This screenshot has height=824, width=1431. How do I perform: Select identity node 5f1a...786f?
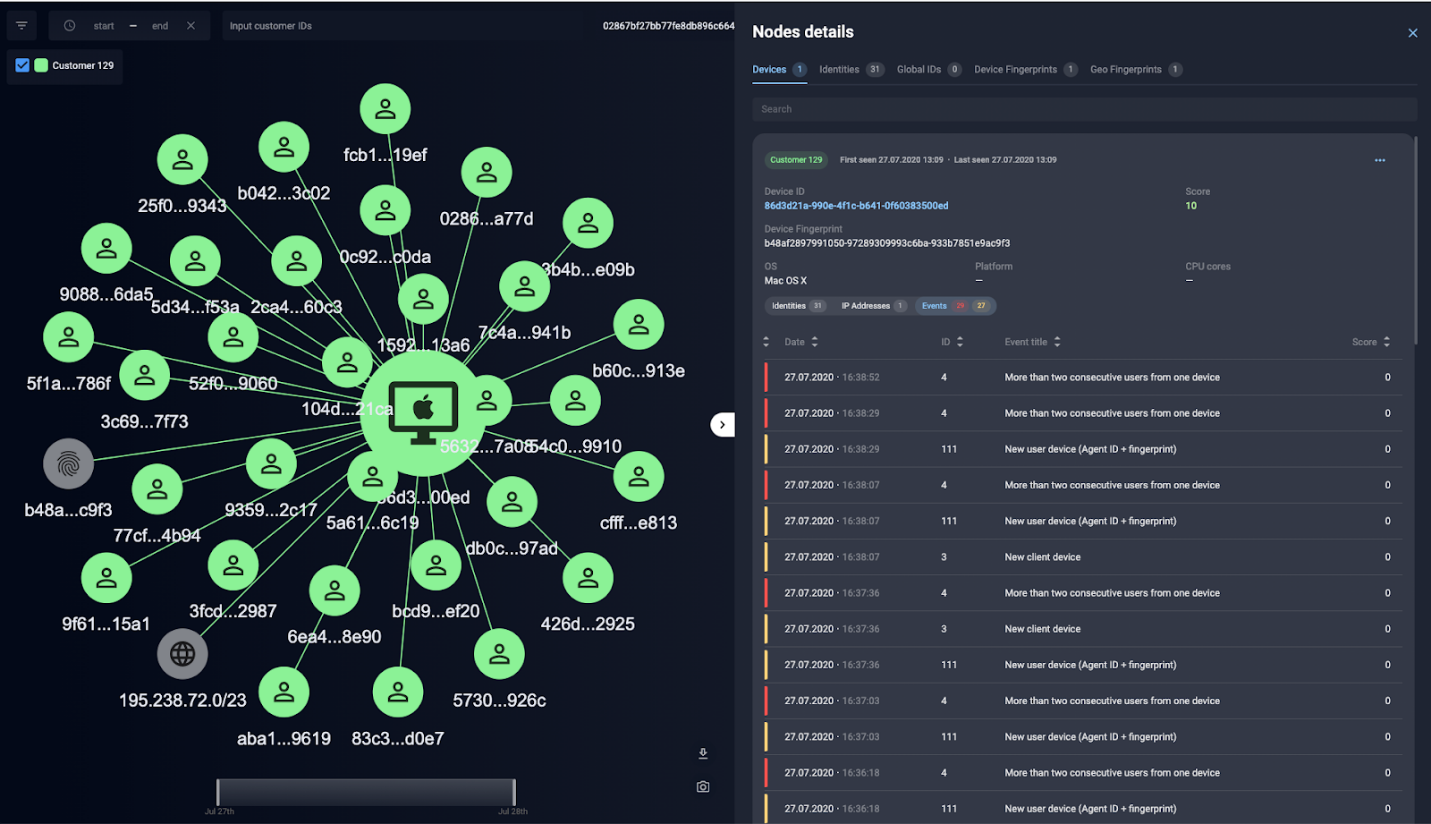[68, 337]
